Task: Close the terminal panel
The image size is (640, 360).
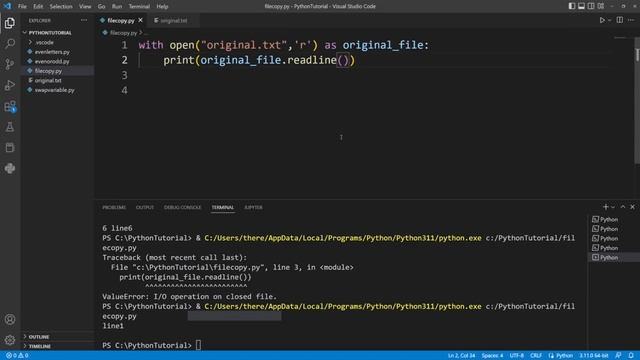Action: click(633, 207)
